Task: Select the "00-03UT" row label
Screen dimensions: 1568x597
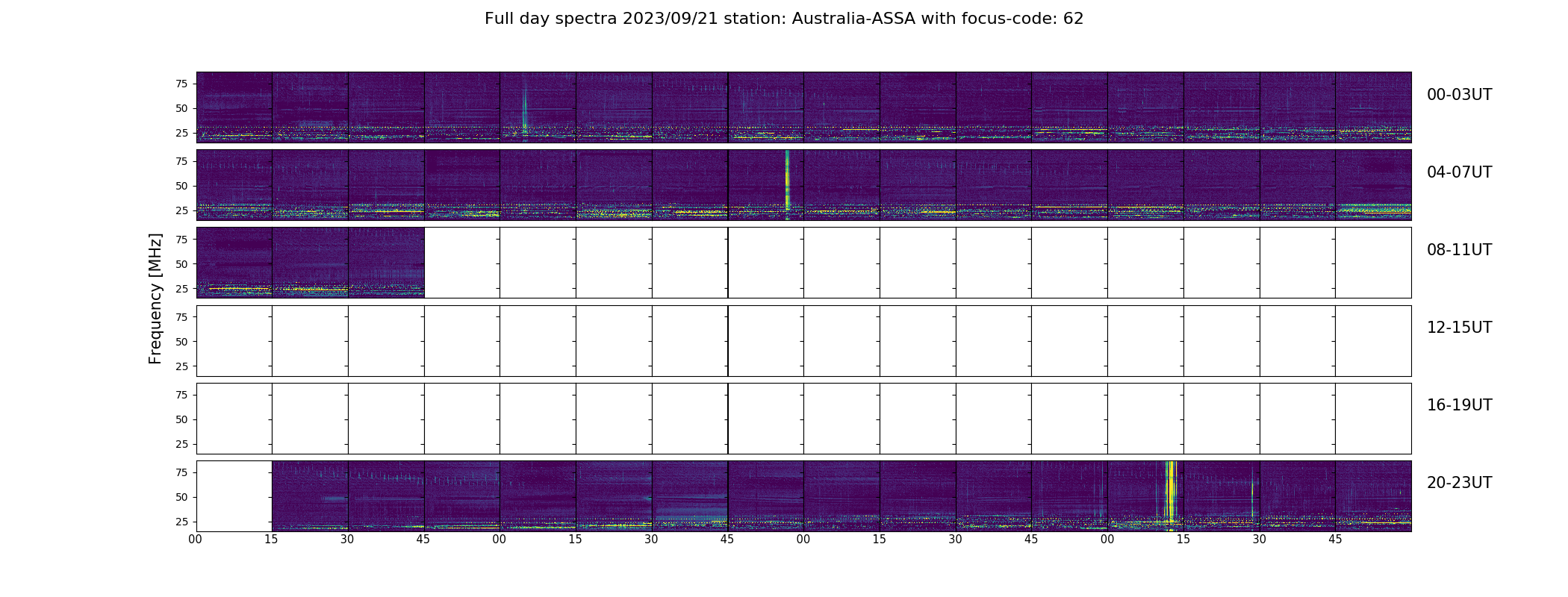Action: 1459,95
